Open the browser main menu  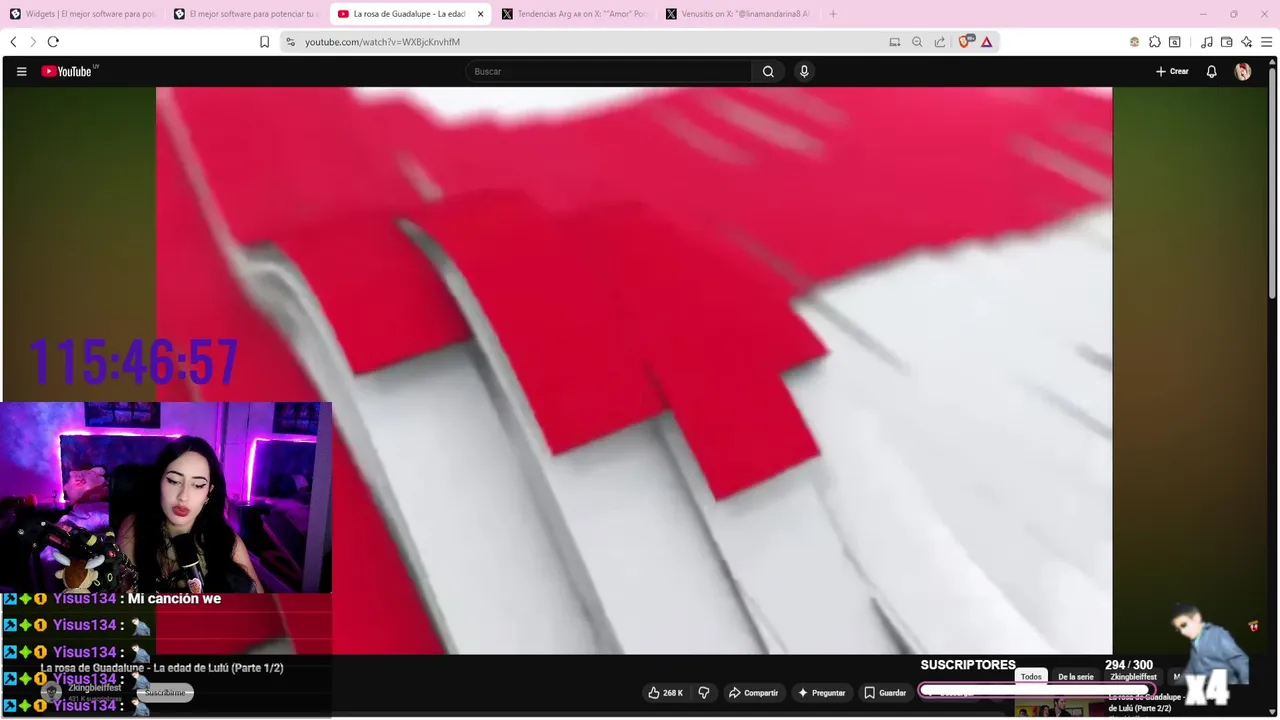click(1267, 42)
